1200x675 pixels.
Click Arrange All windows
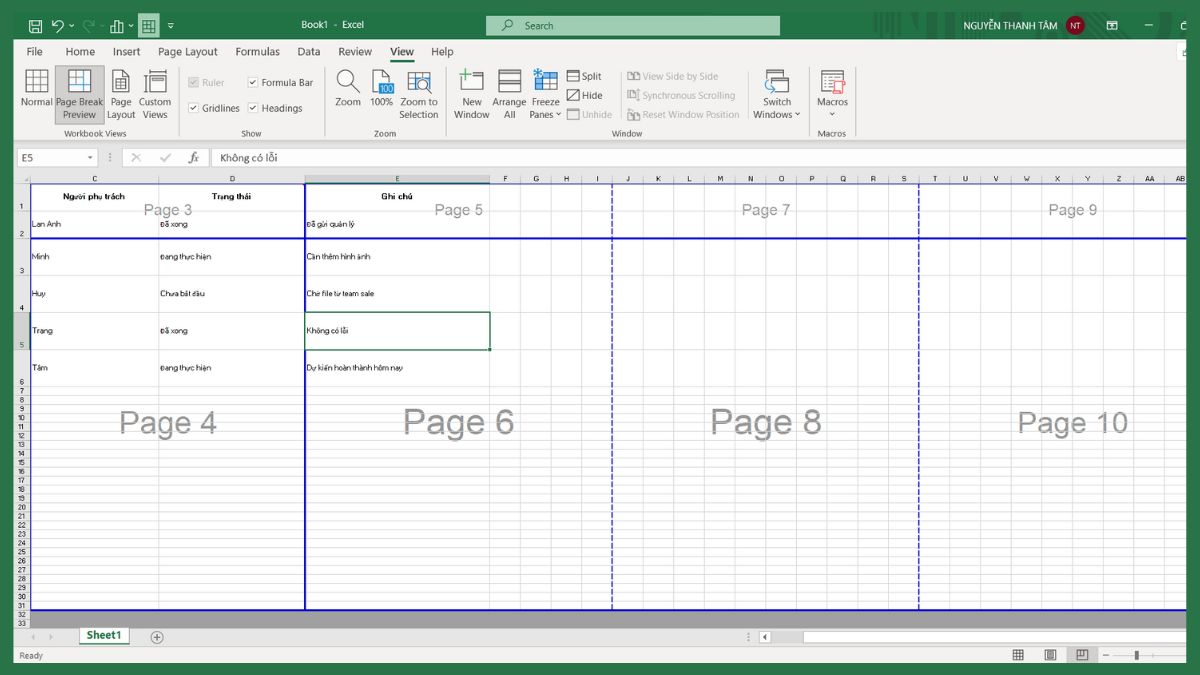click(x=509, y=93)
